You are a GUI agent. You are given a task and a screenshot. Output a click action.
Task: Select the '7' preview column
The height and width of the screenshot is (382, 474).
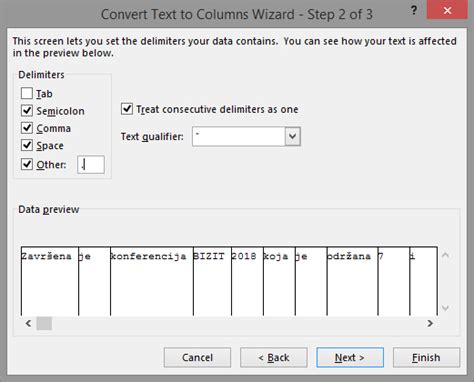pyautogui.click(x=394, y=281)
